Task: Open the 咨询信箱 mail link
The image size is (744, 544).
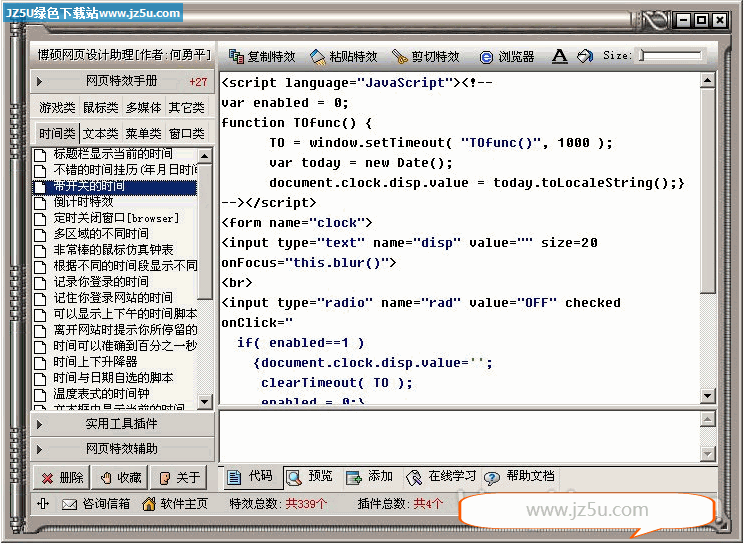Action: pyautogui.click(x=96, y=504)
